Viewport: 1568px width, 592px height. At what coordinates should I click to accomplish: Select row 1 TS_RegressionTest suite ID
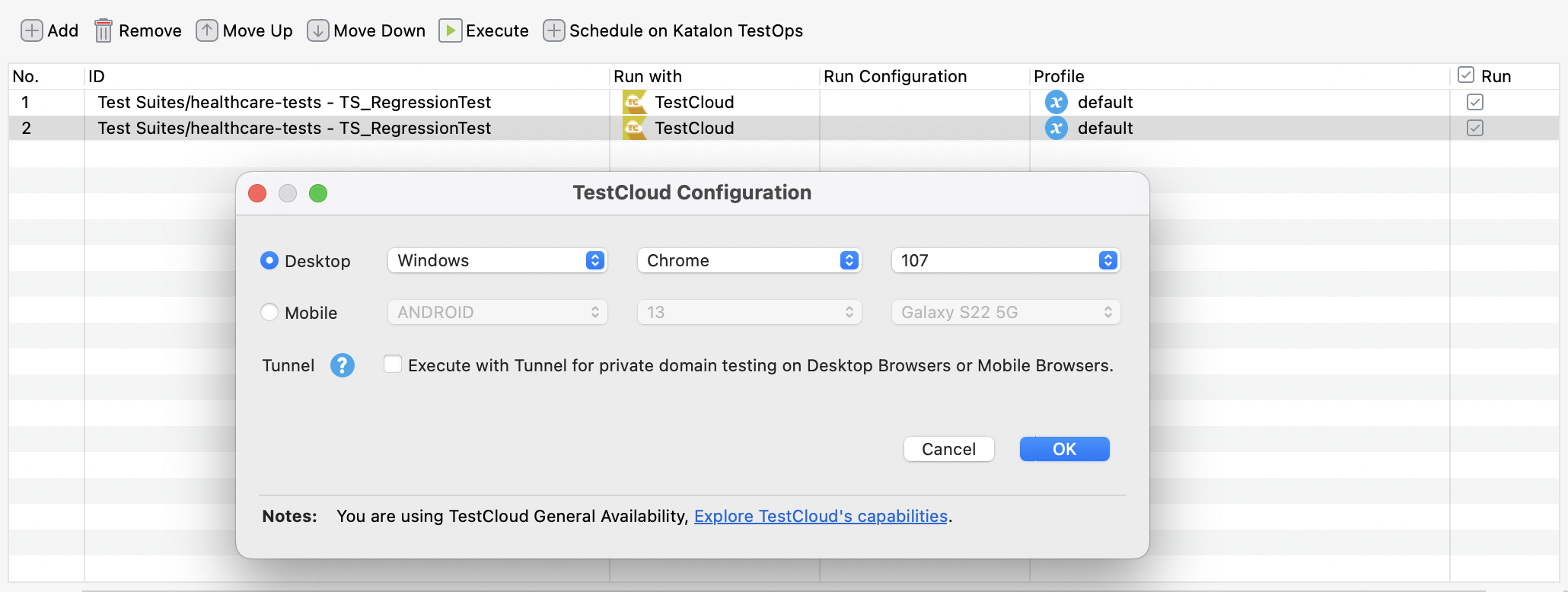pos(294,102)
